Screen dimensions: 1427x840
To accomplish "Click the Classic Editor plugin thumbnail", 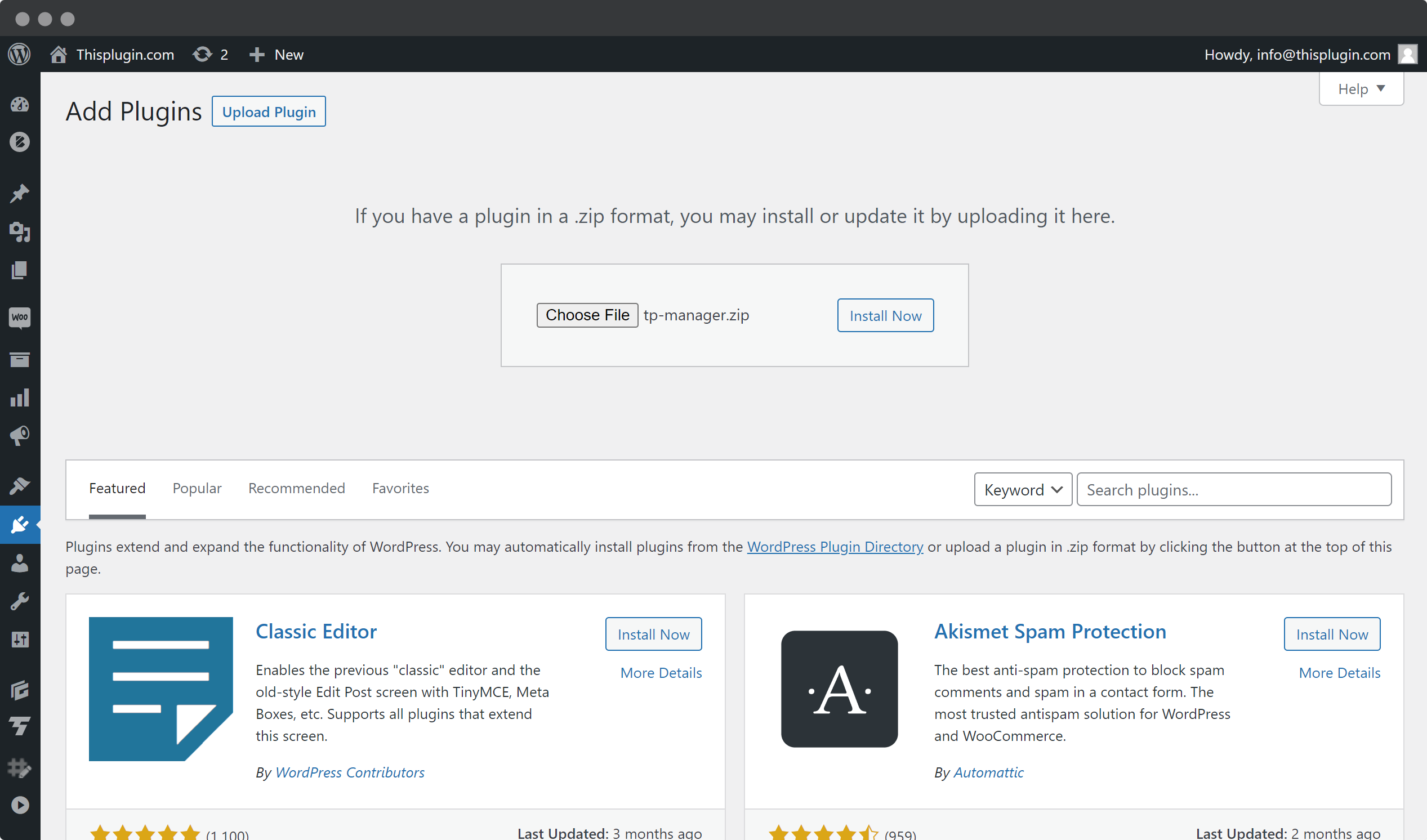I will [161, 689].
